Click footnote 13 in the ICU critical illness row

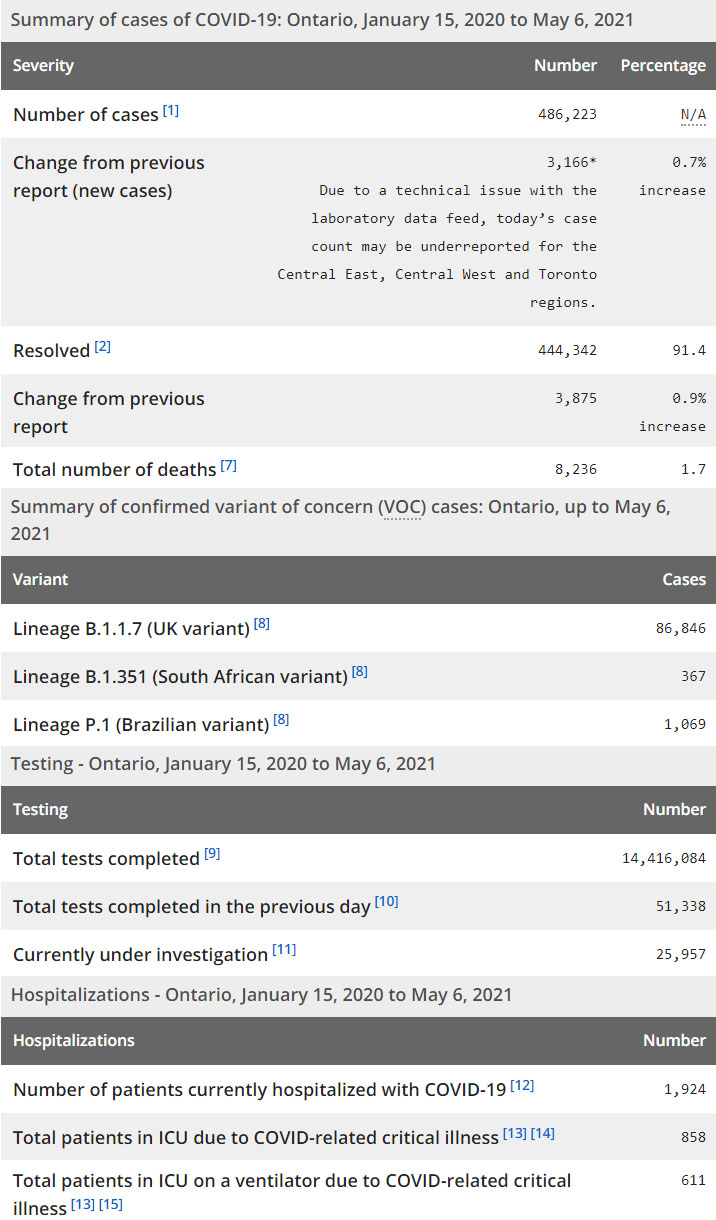pos(515,1133)
